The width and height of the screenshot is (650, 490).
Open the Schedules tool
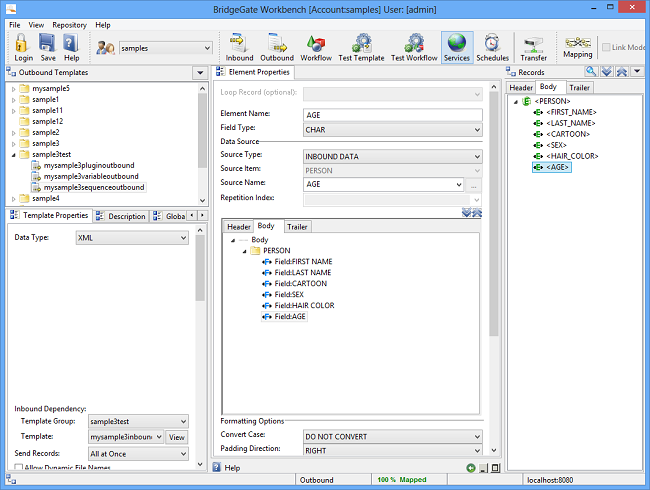click(492, 47)
